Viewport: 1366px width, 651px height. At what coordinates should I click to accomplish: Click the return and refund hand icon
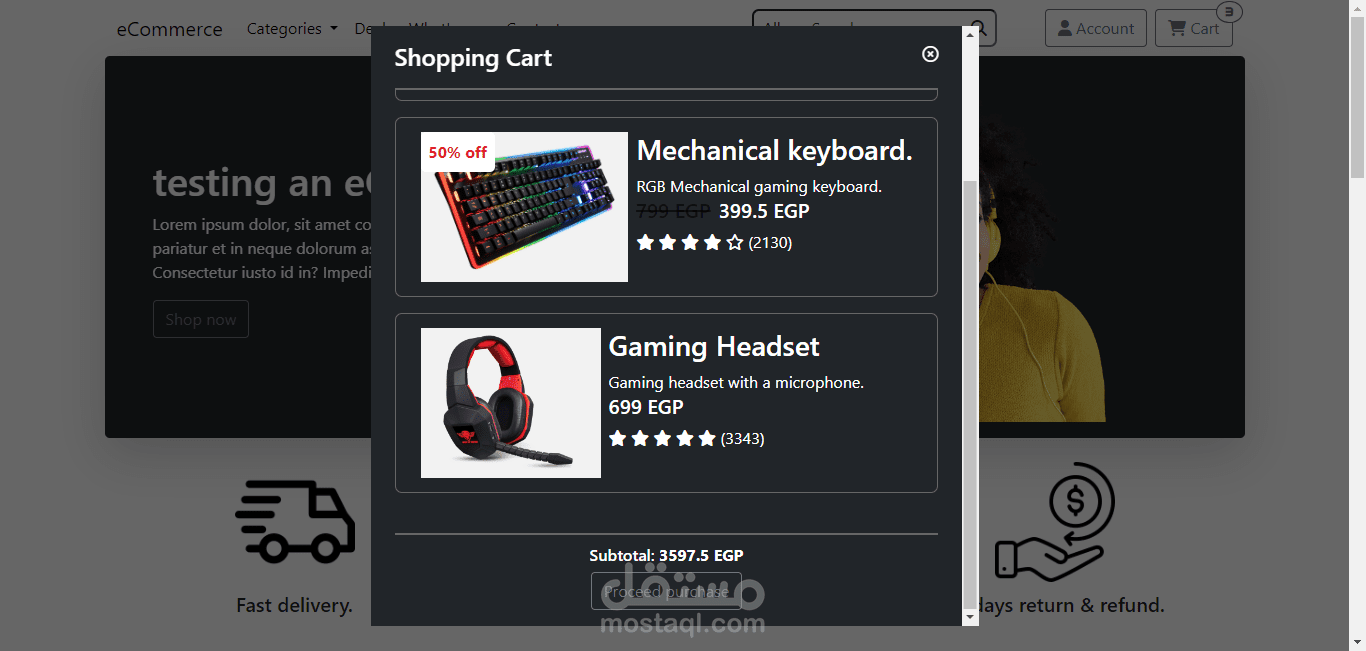[1055, 521]
